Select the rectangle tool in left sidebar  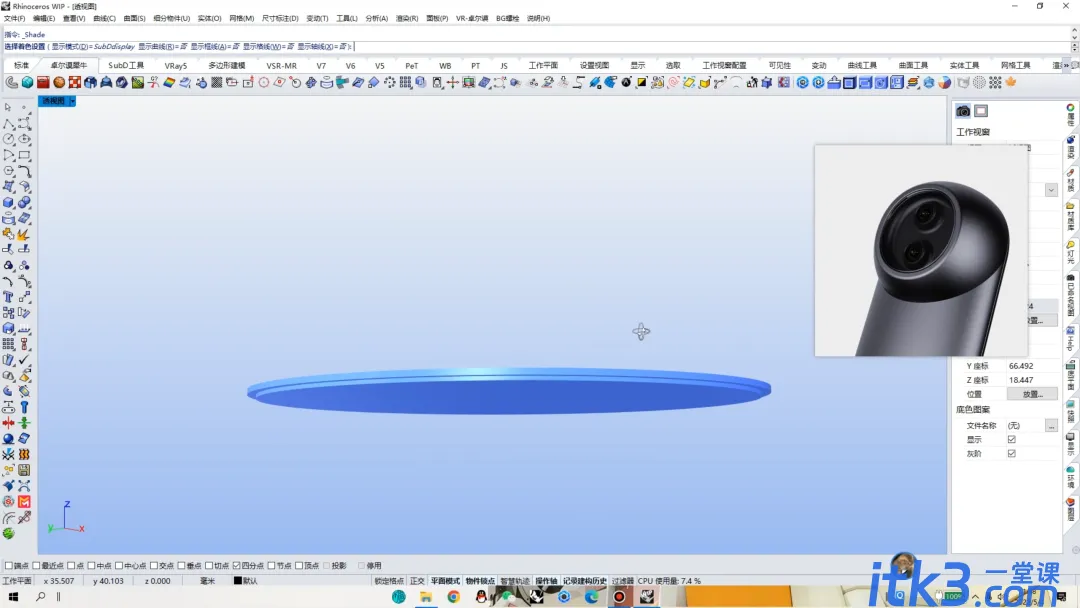24,155
